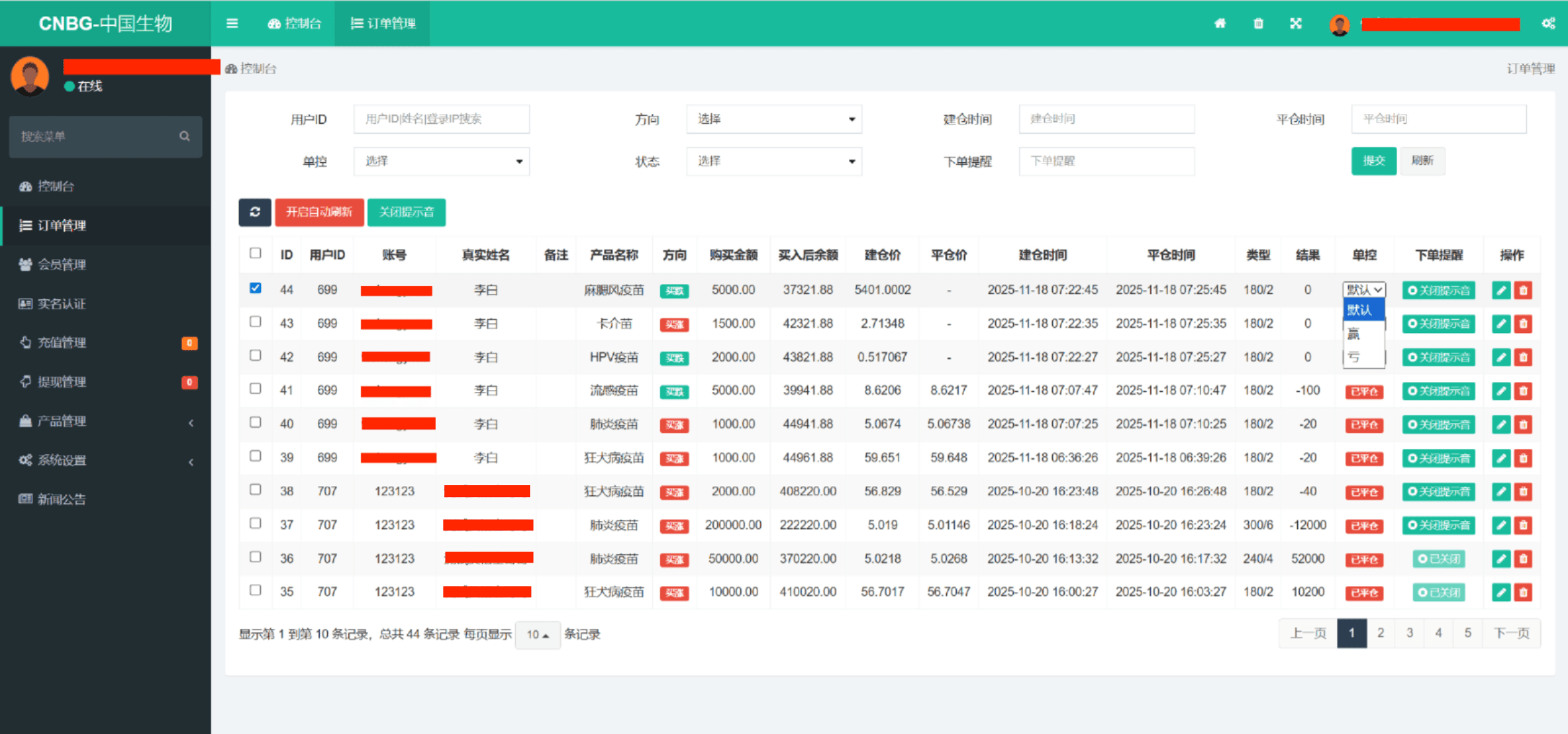This screenshot has height=734, width=1568.
Task: Open the 方向 filter dropdown
Action: 774,119
